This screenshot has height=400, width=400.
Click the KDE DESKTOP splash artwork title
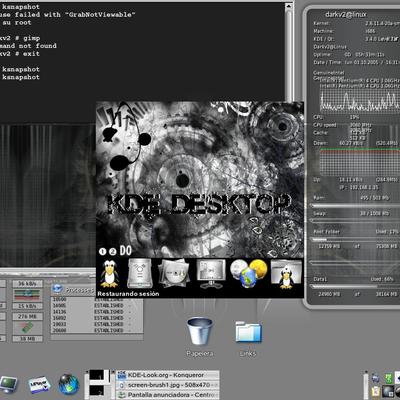point(199,204)
